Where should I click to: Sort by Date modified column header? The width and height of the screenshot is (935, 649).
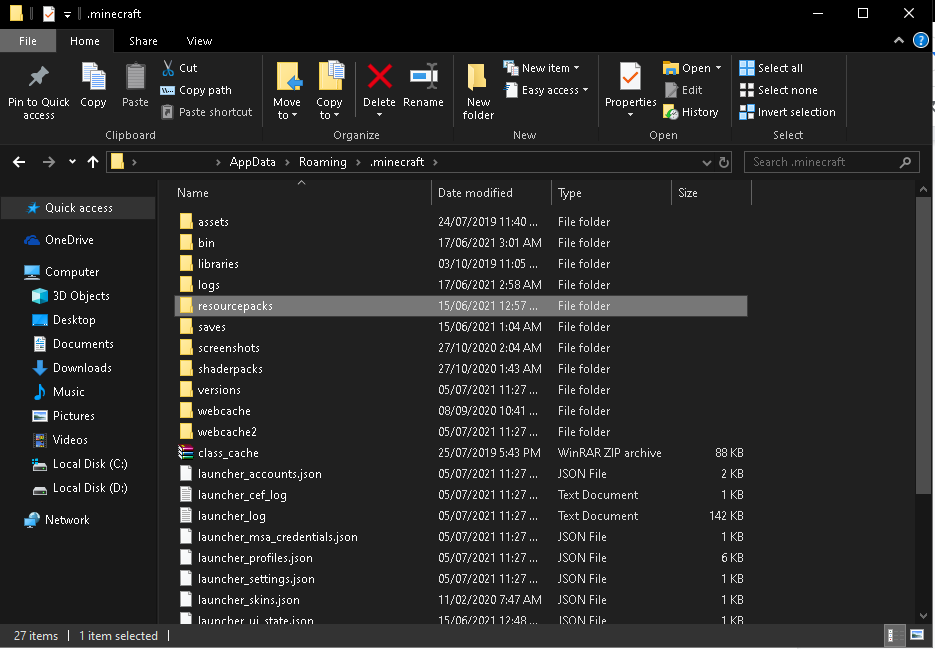(x=491, y=193)
